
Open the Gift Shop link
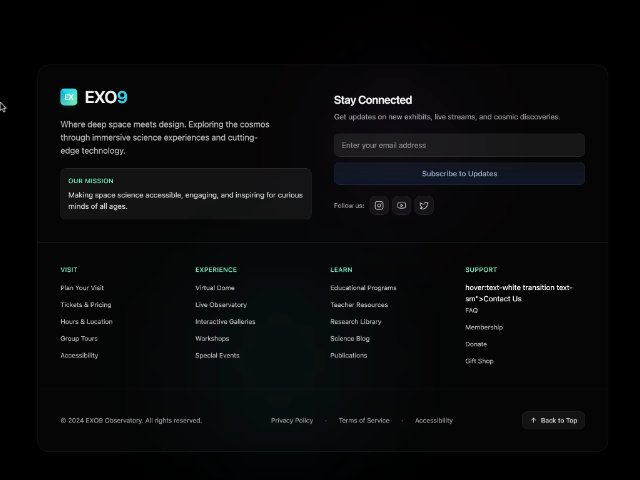(479, 361)
